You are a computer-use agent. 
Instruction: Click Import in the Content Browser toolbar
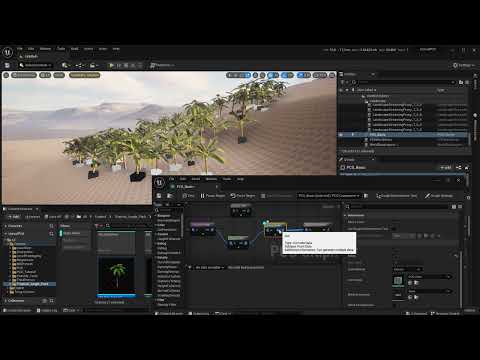[33, 217]
